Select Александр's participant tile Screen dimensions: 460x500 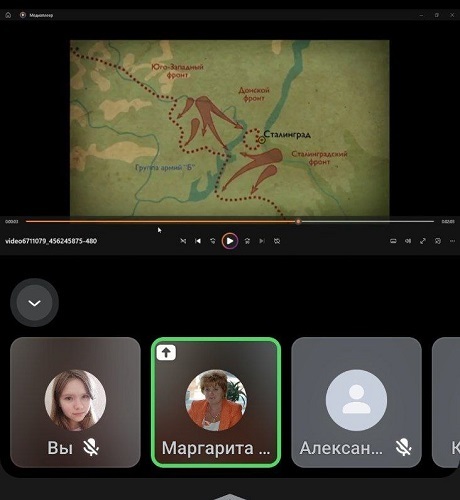(356, 402)
